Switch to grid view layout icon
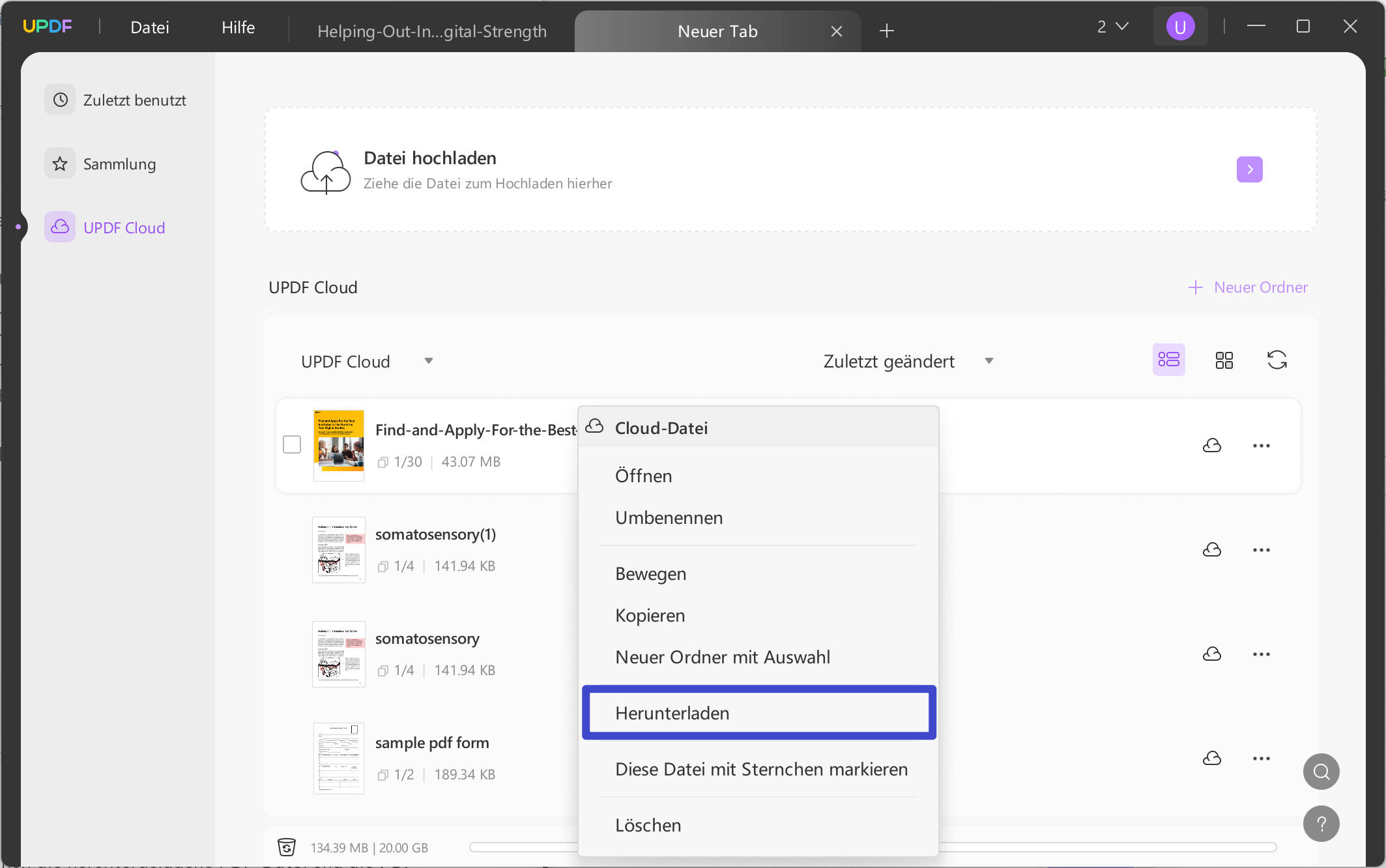 click(x=1224, y=360)
